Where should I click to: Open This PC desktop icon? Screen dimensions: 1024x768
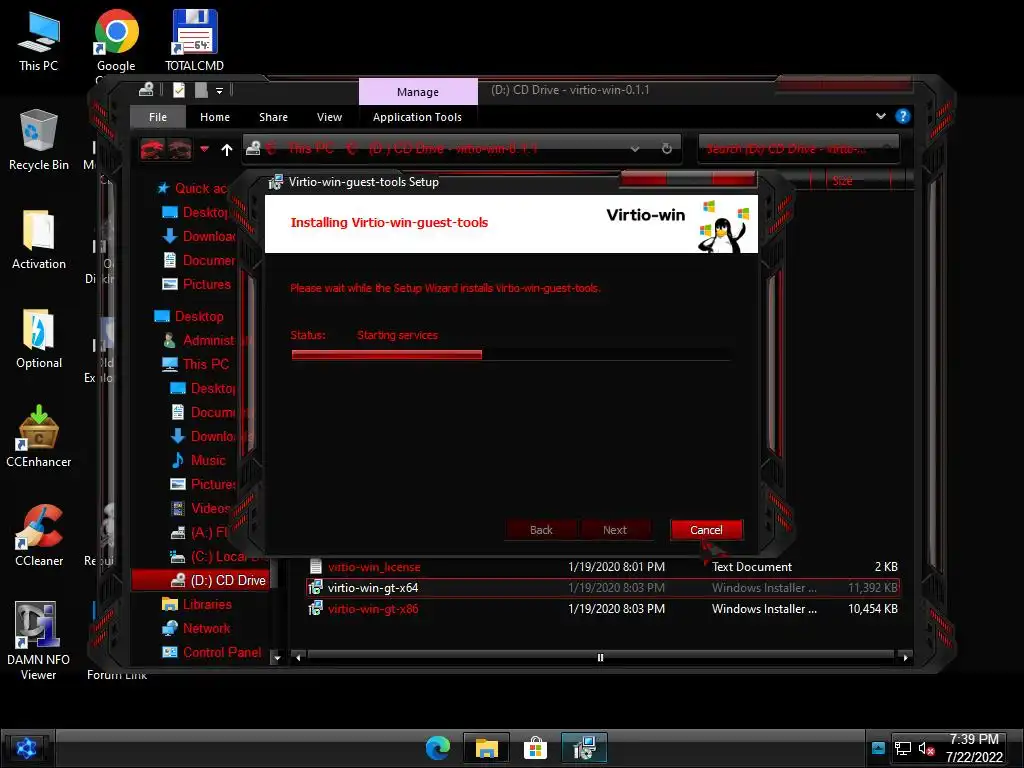coord(39,41)
